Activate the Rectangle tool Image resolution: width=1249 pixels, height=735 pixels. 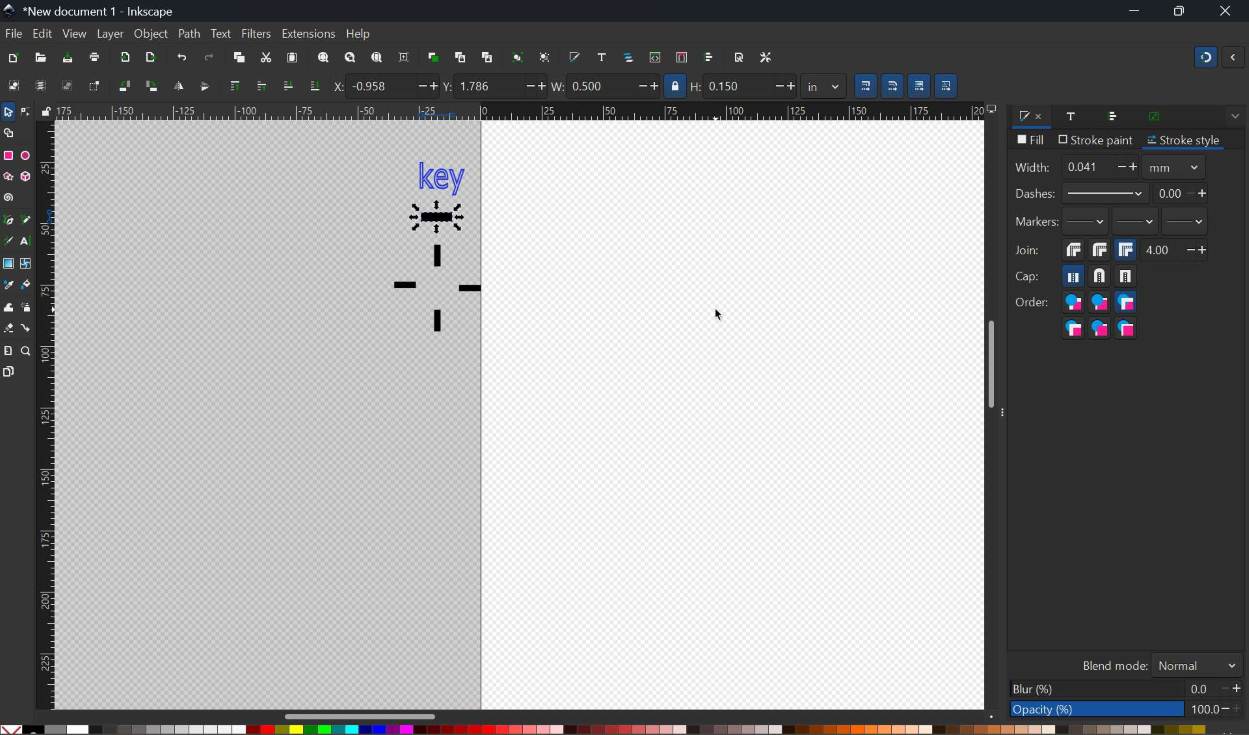pos(9,155)
